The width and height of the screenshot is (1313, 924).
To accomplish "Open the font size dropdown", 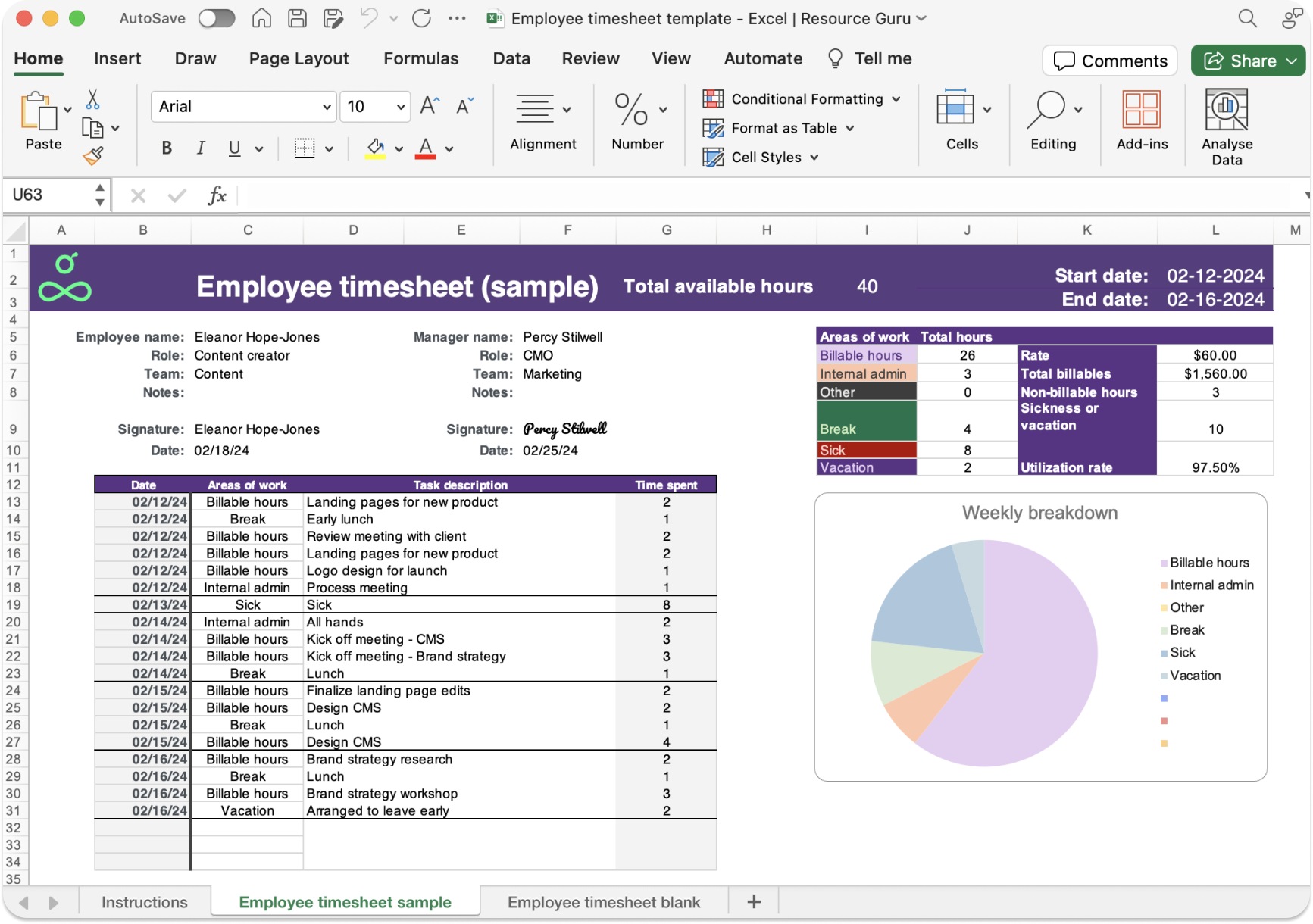I will coord(397,106).
